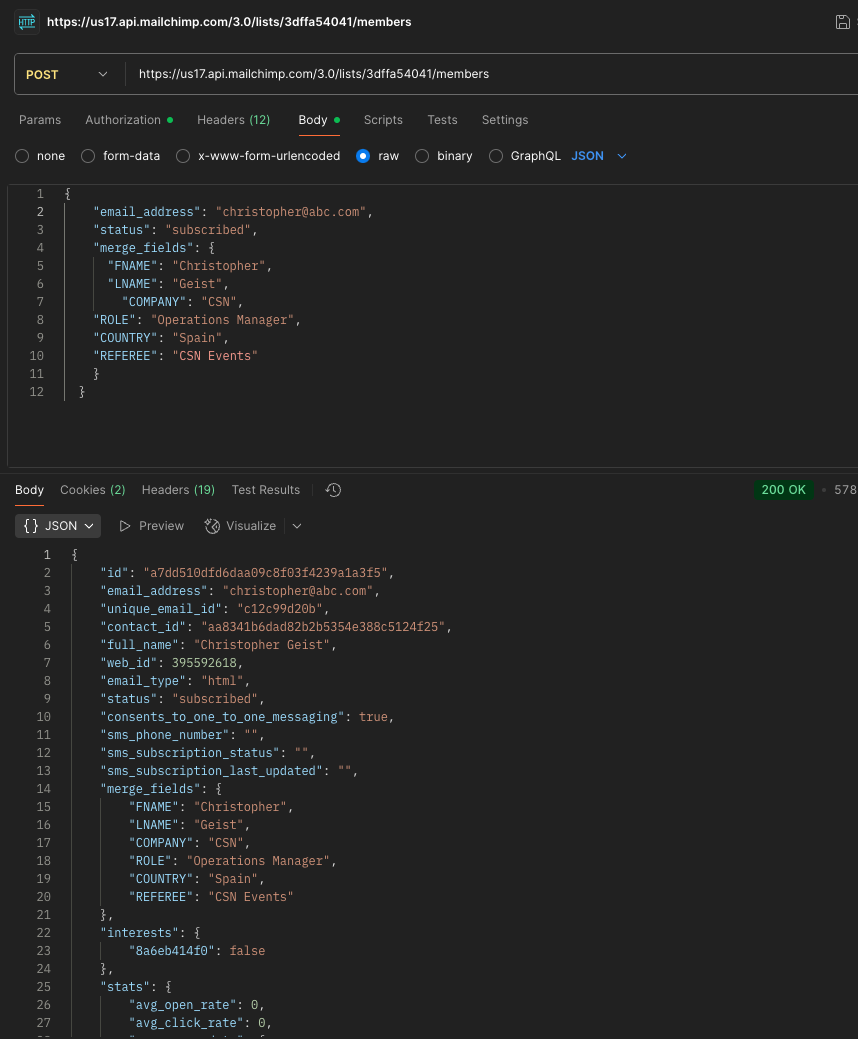Pick the GraphQL body radio button
This screenshot has height=1039, width=858.
tap(496, 156)
